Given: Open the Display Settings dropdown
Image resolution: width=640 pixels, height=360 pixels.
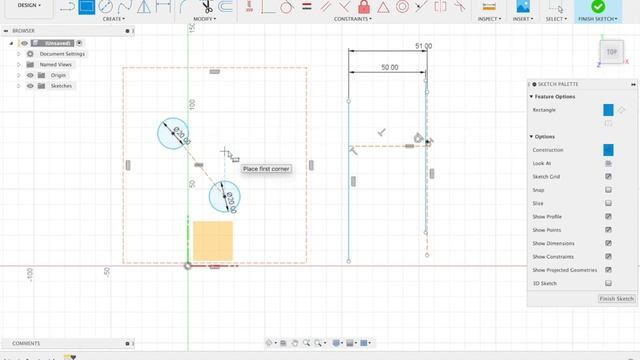Looking at the screenshot, I should (x=338, y=343).
